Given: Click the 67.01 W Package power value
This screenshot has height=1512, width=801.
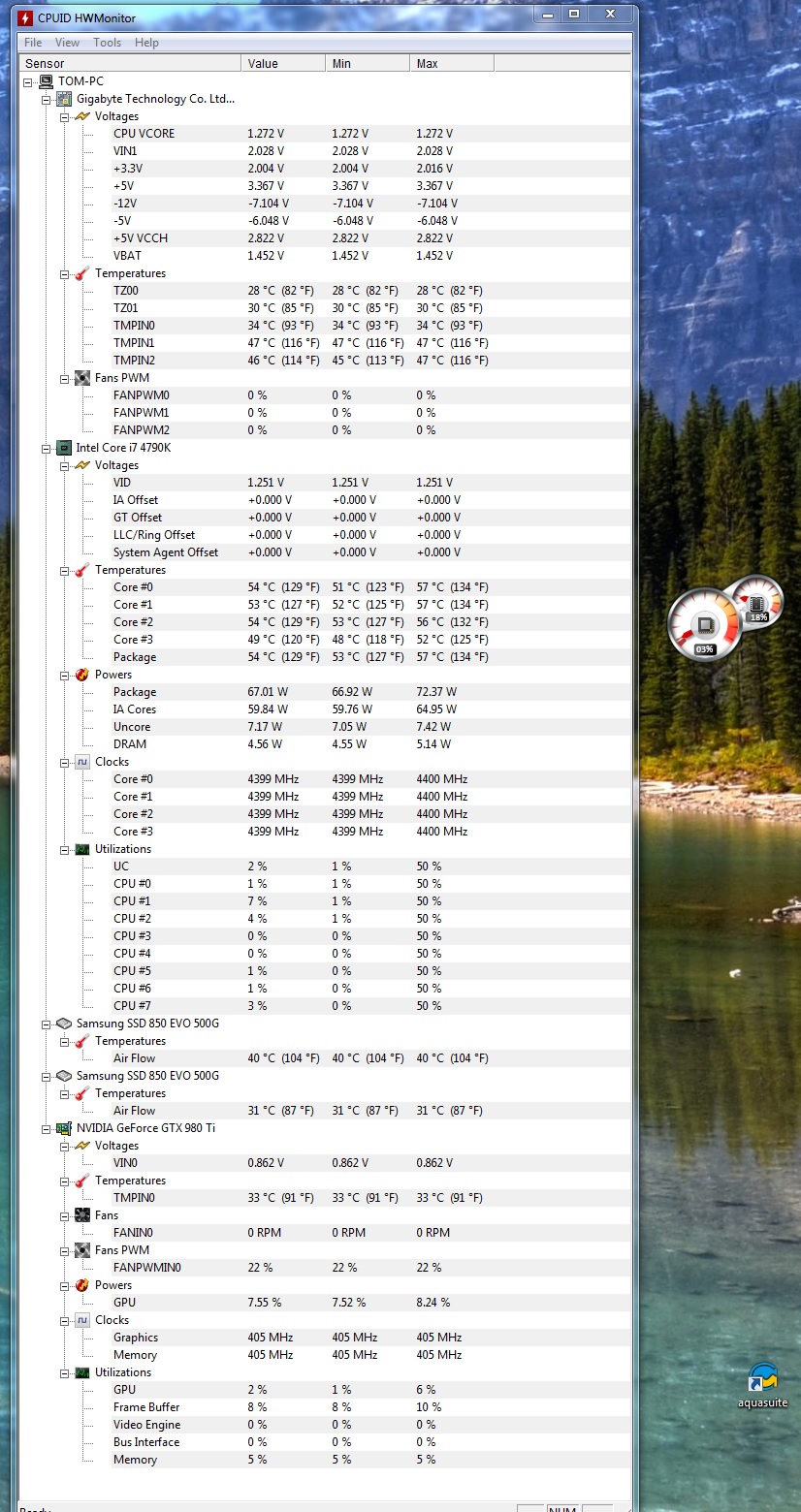Looking at the screenshot, I should 268,692.
